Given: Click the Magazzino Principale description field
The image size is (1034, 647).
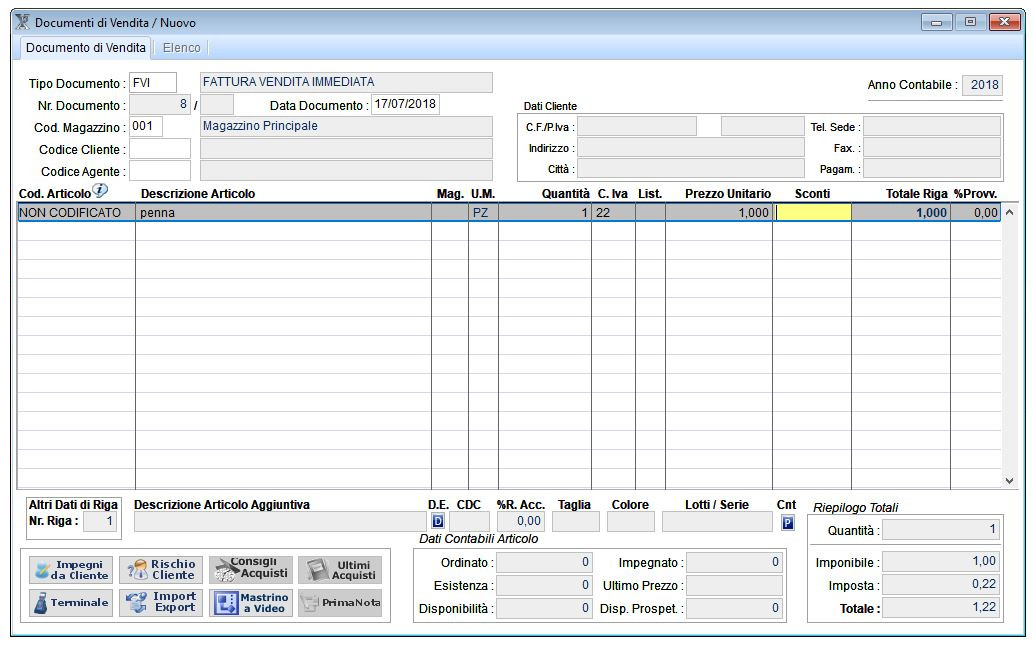Looking at the screenshot, I should [x=346, y=127].
